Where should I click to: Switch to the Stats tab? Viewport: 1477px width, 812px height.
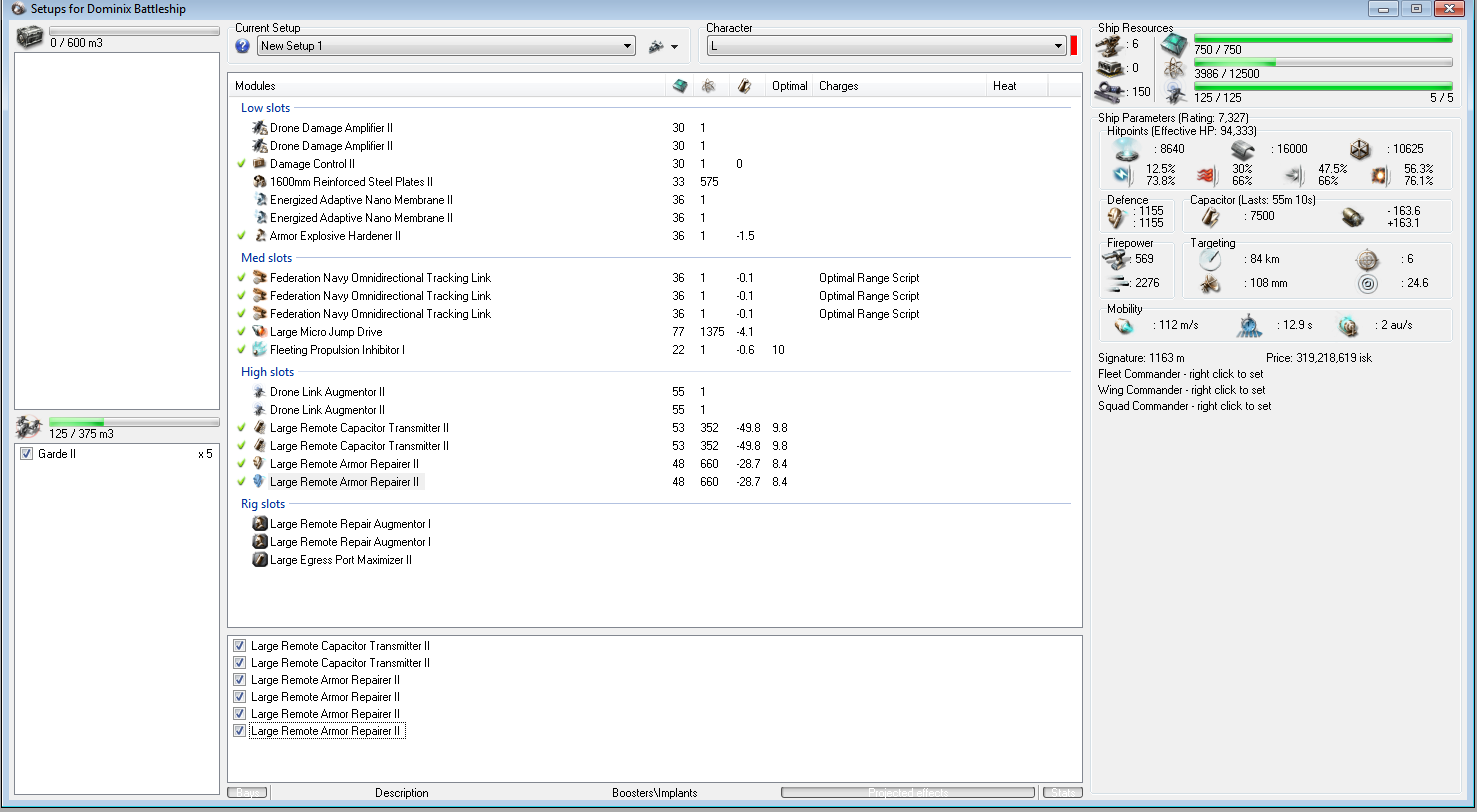click(1062, 793)
